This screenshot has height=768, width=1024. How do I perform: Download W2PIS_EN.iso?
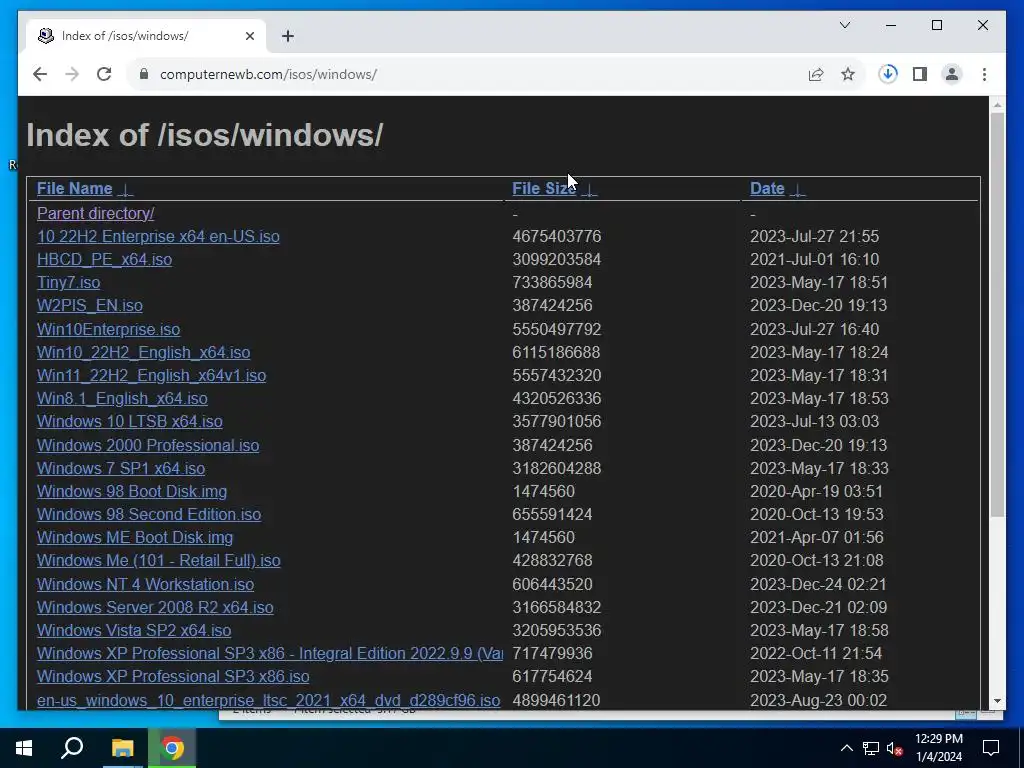click(89, 306)
